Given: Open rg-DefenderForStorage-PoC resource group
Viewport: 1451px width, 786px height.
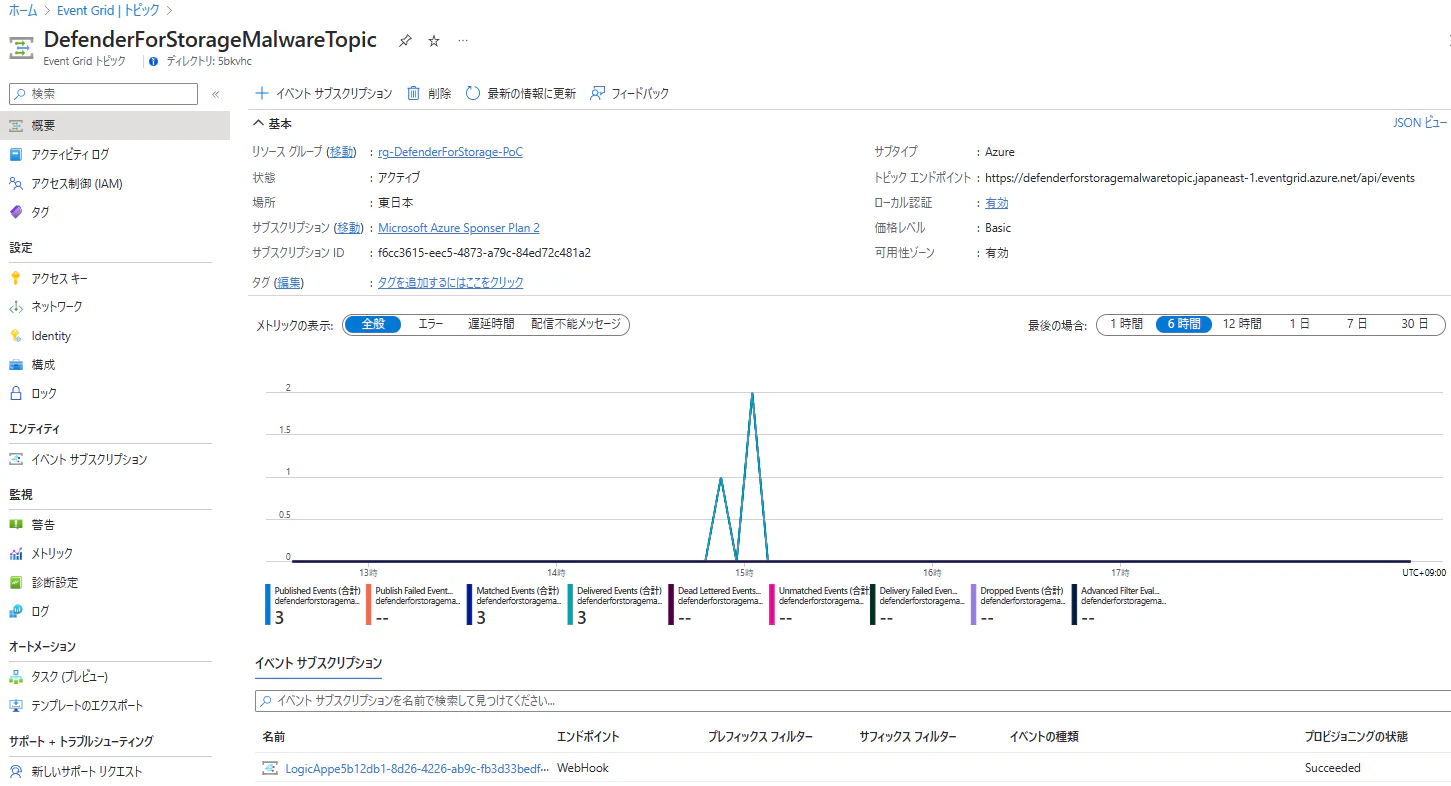Looking at the screenshot, I should (450, 152).
